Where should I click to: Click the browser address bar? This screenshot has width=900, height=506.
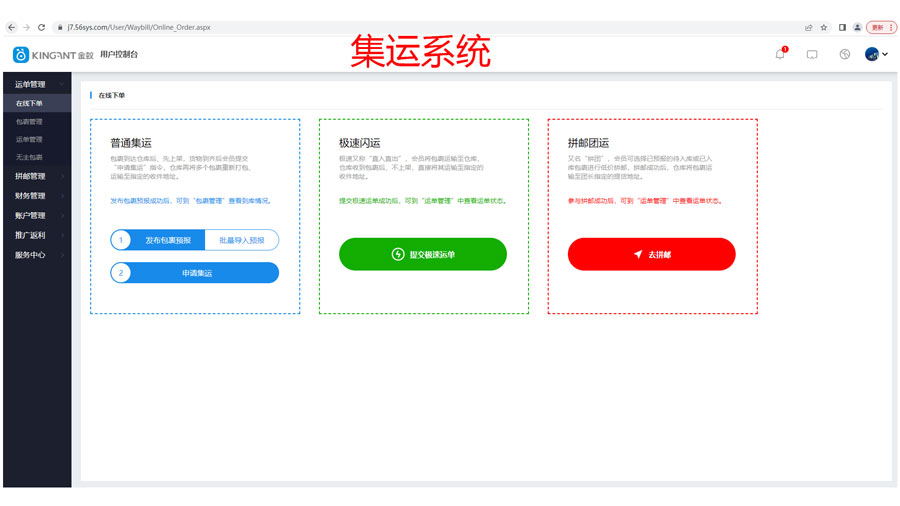point(400,27)
